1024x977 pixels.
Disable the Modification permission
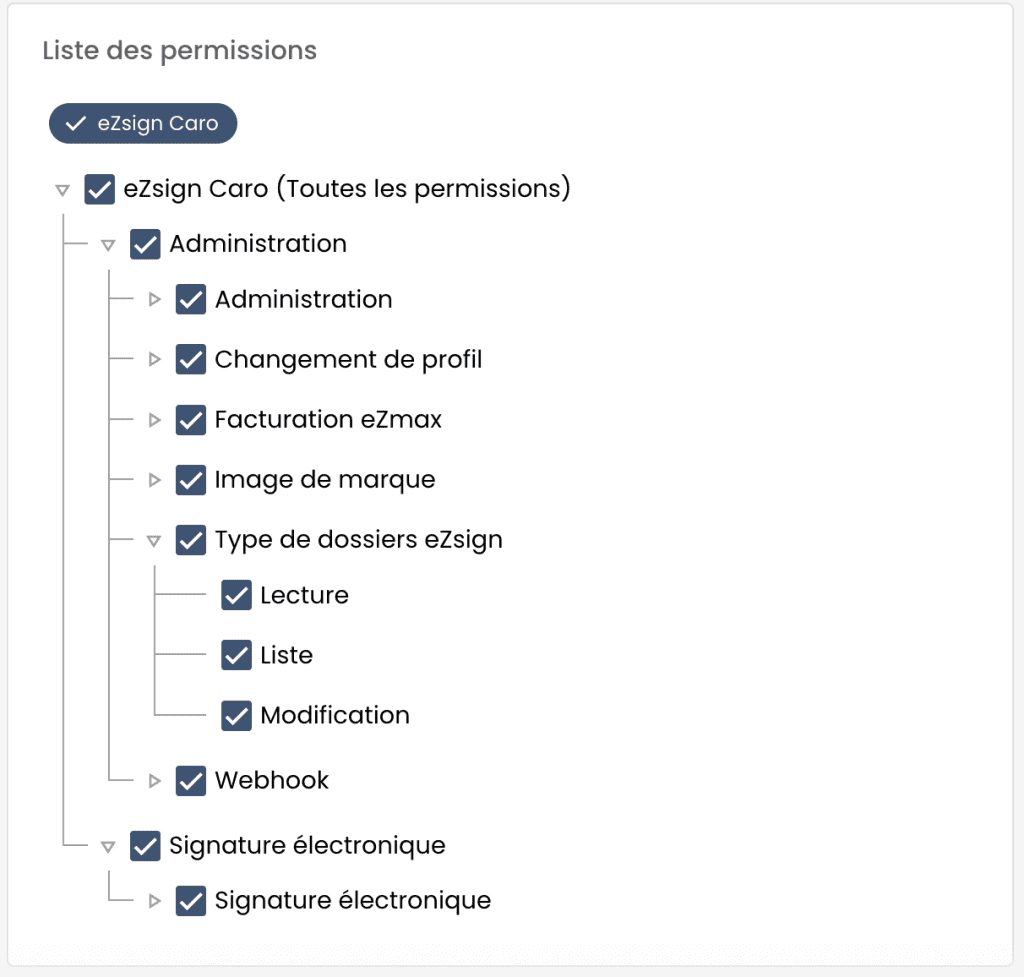click(x=236, y=715)
